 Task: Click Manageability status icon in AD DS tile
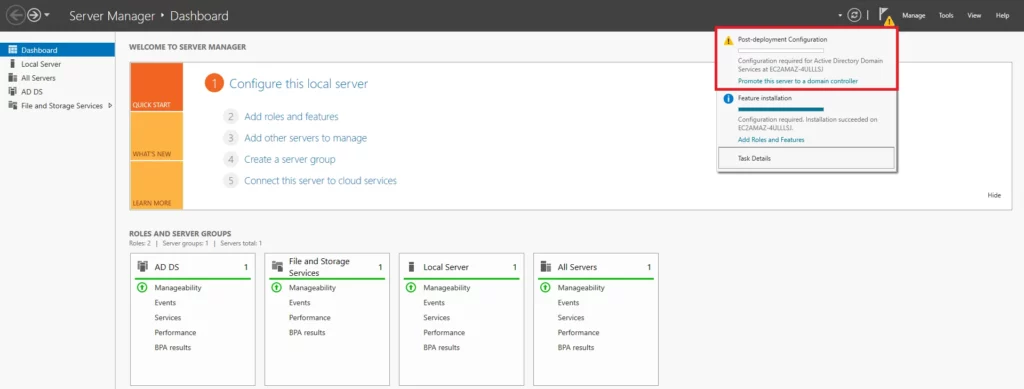pos(142,288)
